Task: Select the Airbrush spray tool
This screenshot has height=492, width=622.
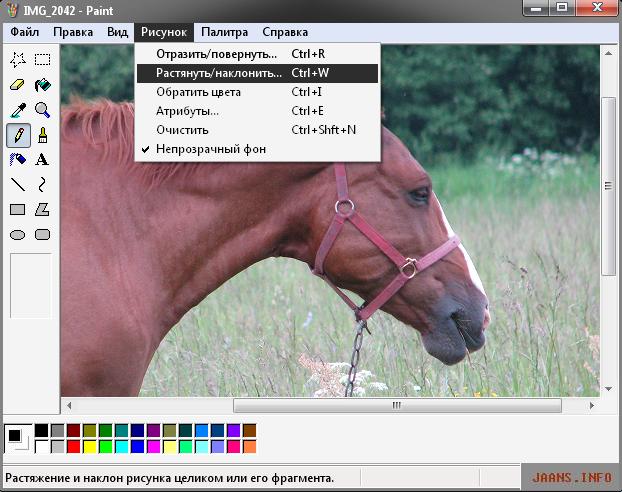Action: pyautogui.click(x=17, y=159)
